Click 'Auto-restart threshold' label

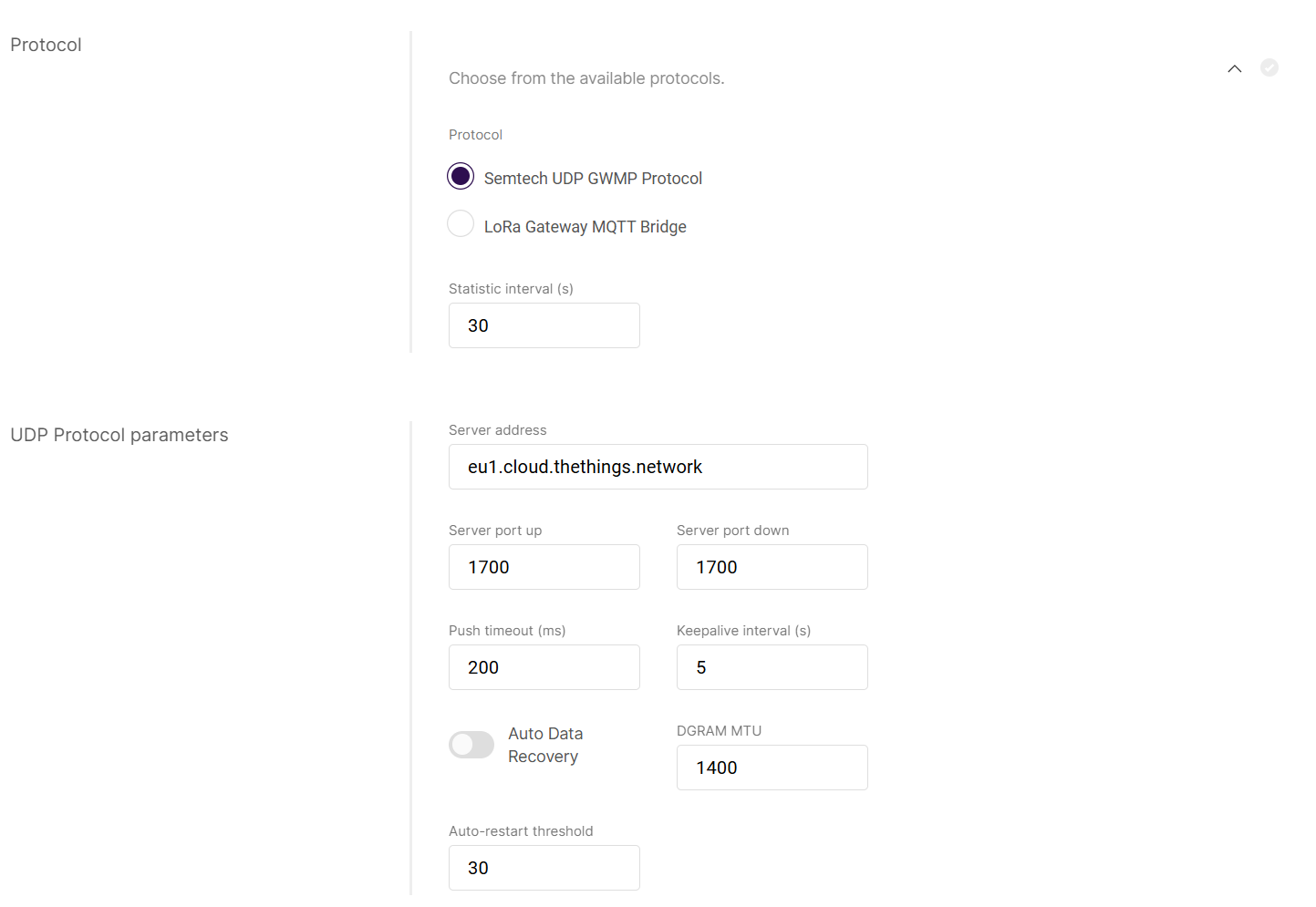pos(521,831)
